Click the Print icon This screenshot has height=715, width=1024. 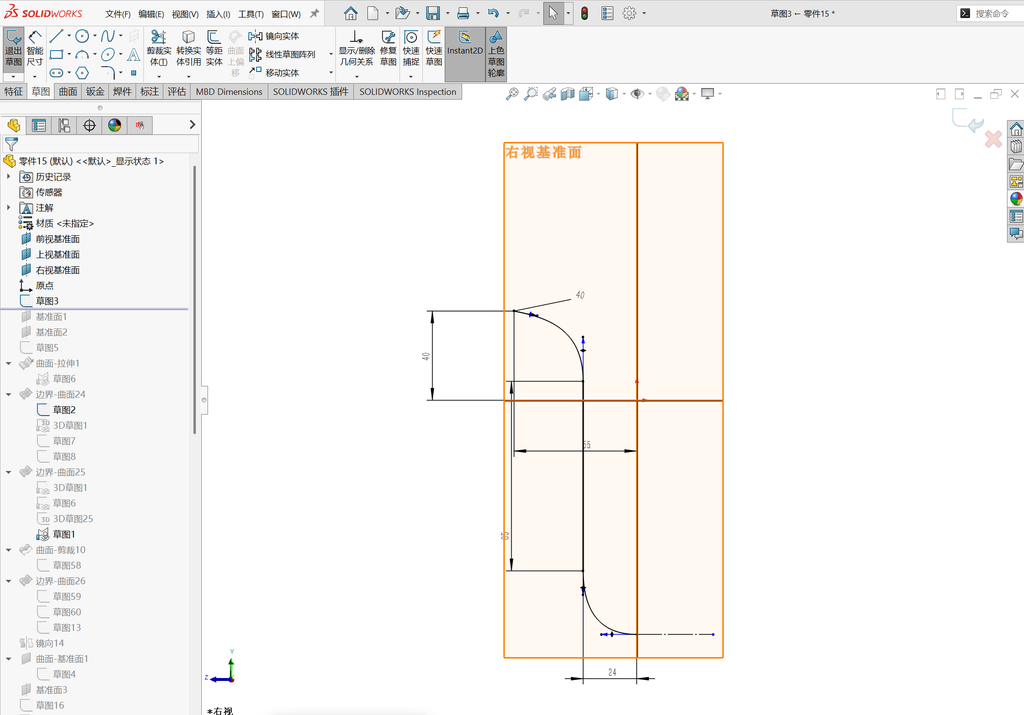(463, 13)
